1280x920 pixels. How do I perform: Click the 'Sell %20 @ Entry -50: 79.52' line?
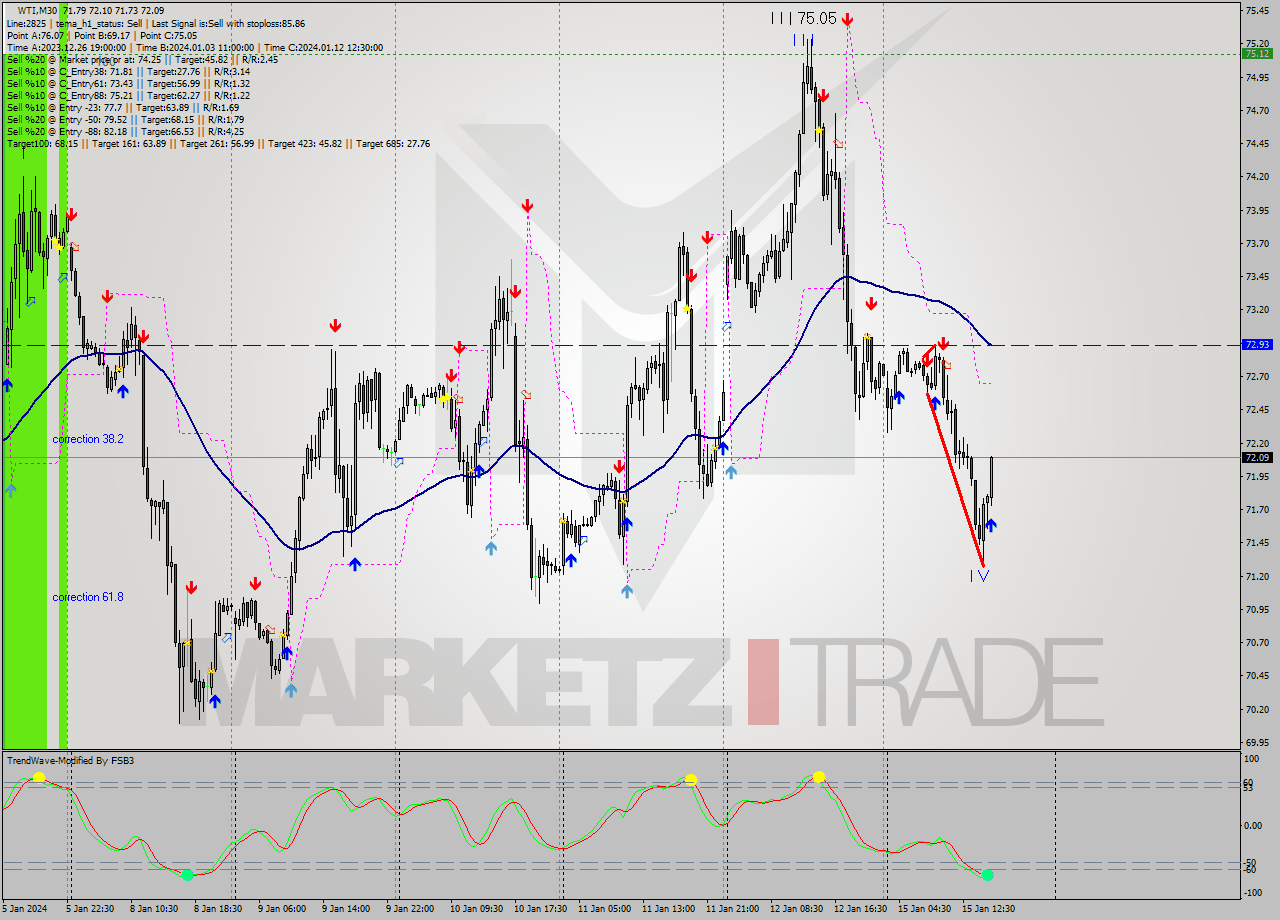tap(125, 119)
